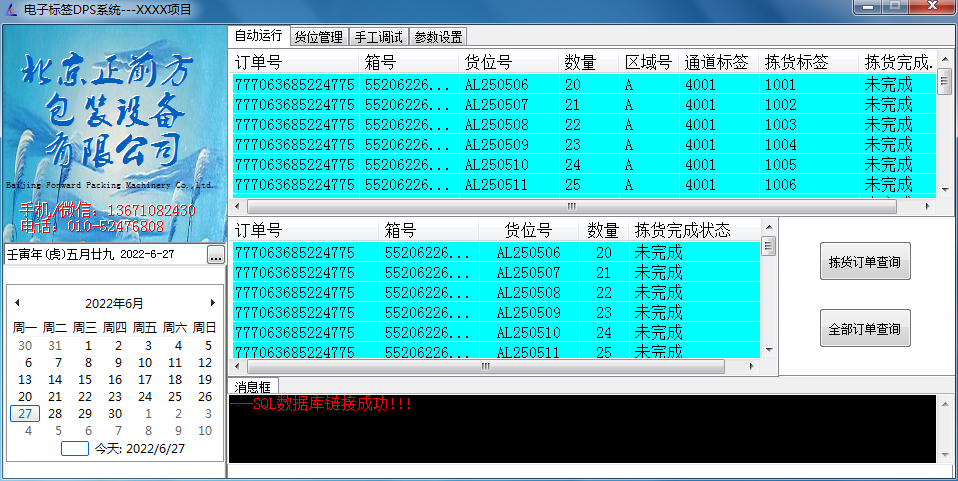Click the 2022年6月 calendar month title
The width and height of the screenshot is (958, 481).
(x=113, y=303)
